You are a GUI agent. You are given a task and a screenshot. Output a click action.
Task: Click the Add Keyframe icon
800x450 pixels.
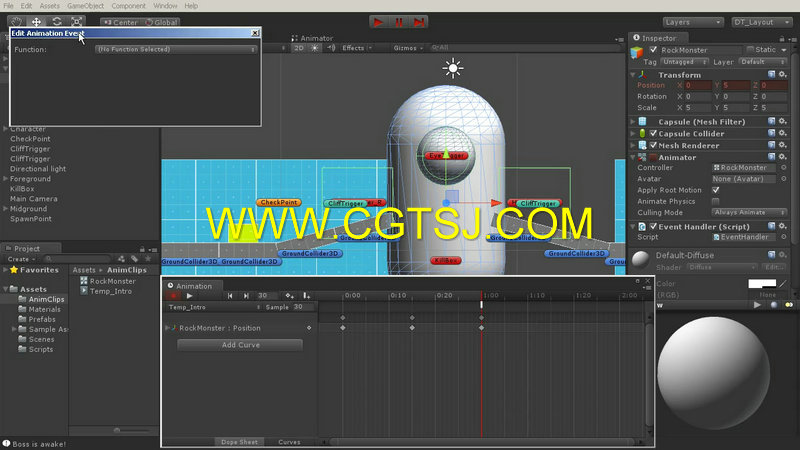click(289, 295)
